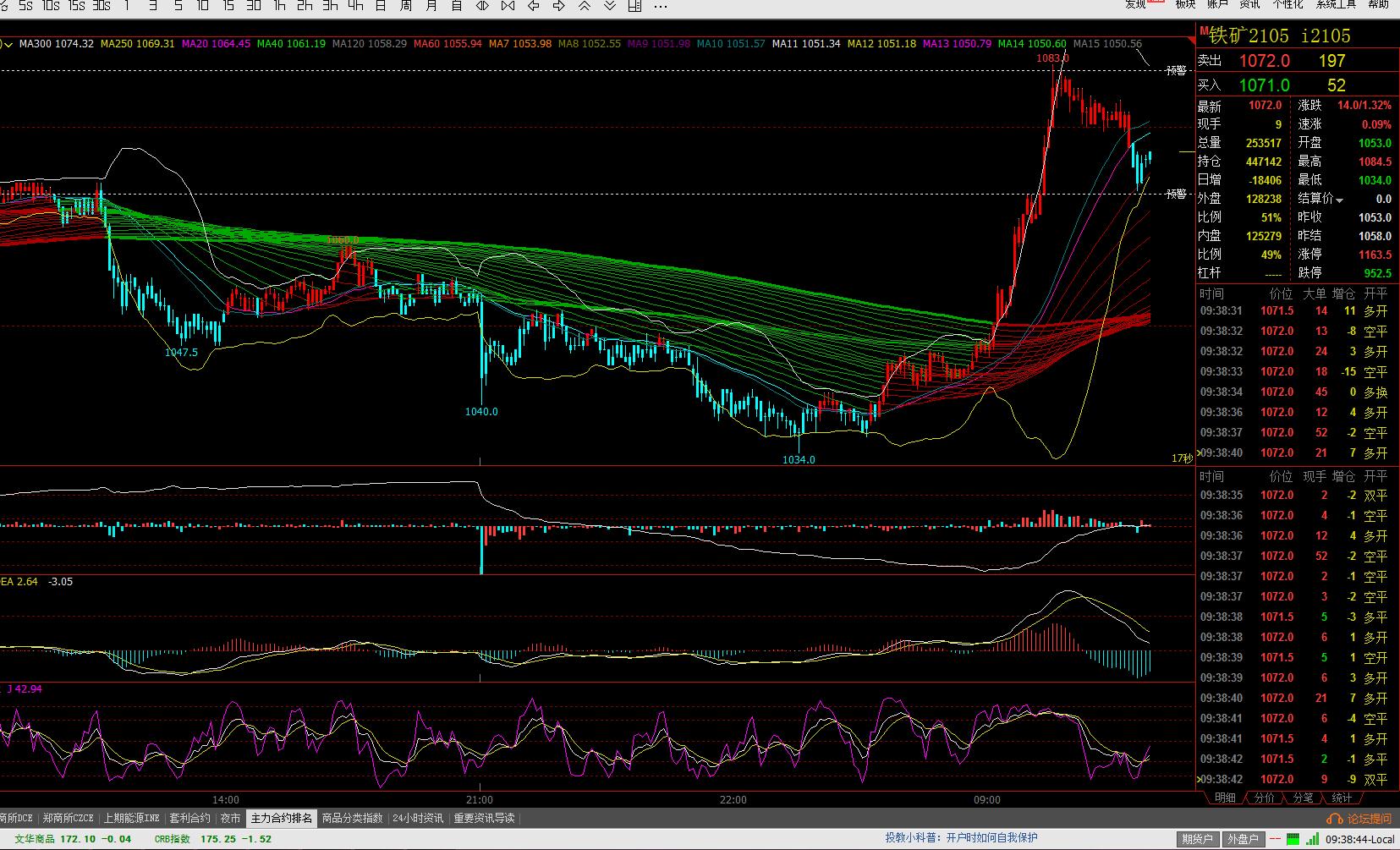This screenshot has height=850, width=1400.
Task: Expand the MA indicator parameters chevron
Action: point(8,44)
